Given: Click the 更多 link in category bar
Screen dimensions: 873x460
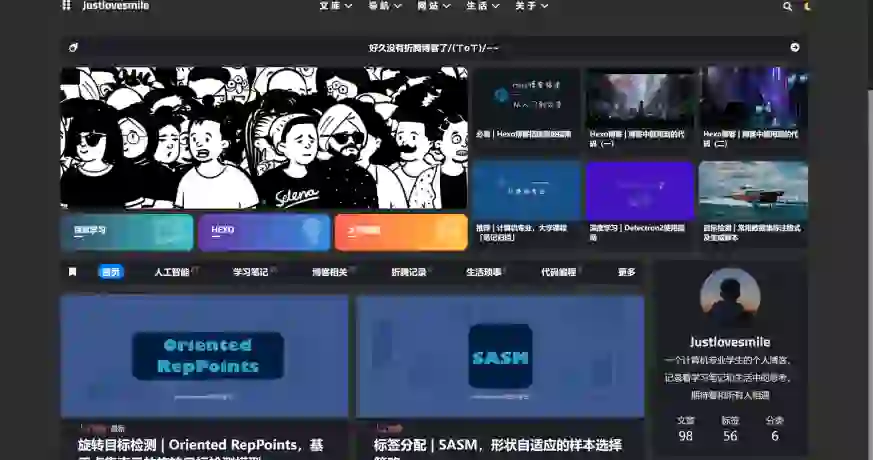Looking at the screenshot, I should click(626, 272).
